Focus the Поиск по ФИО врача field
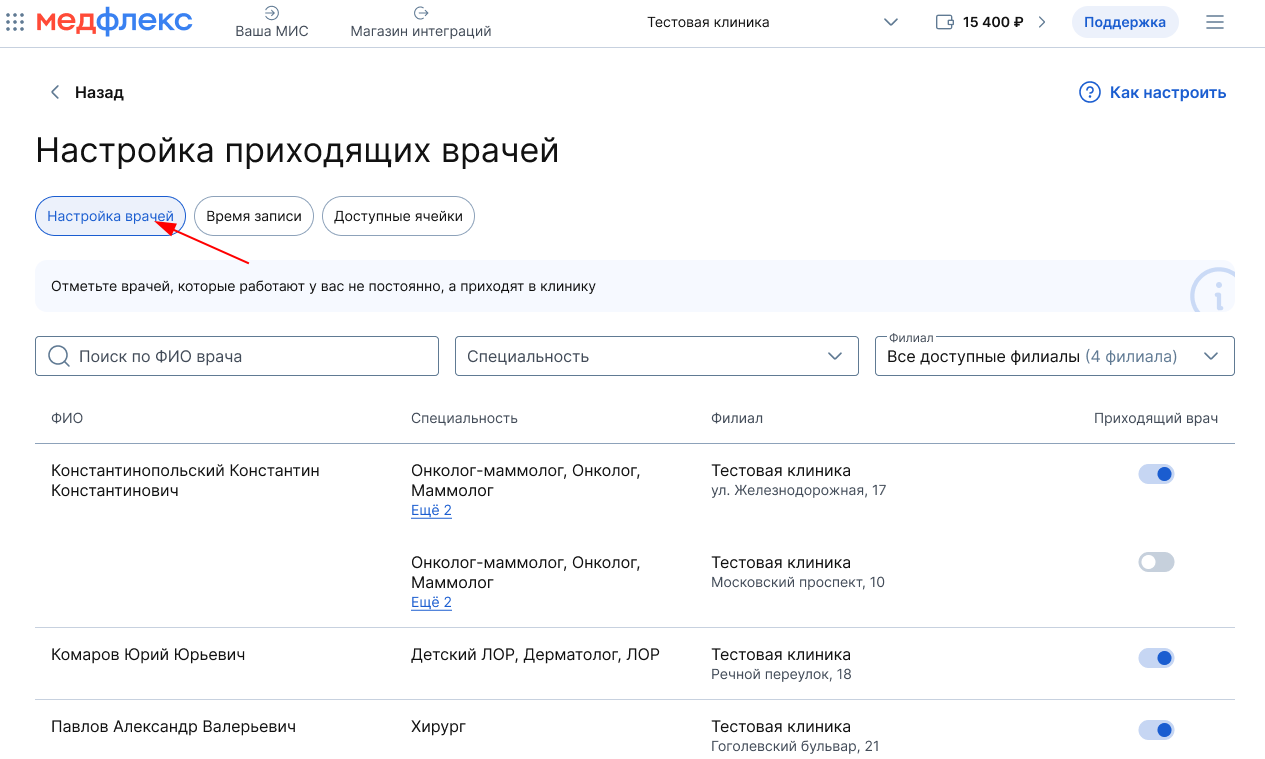Image resolution: width=1265 pixels, height=759 pixels. 237,356
